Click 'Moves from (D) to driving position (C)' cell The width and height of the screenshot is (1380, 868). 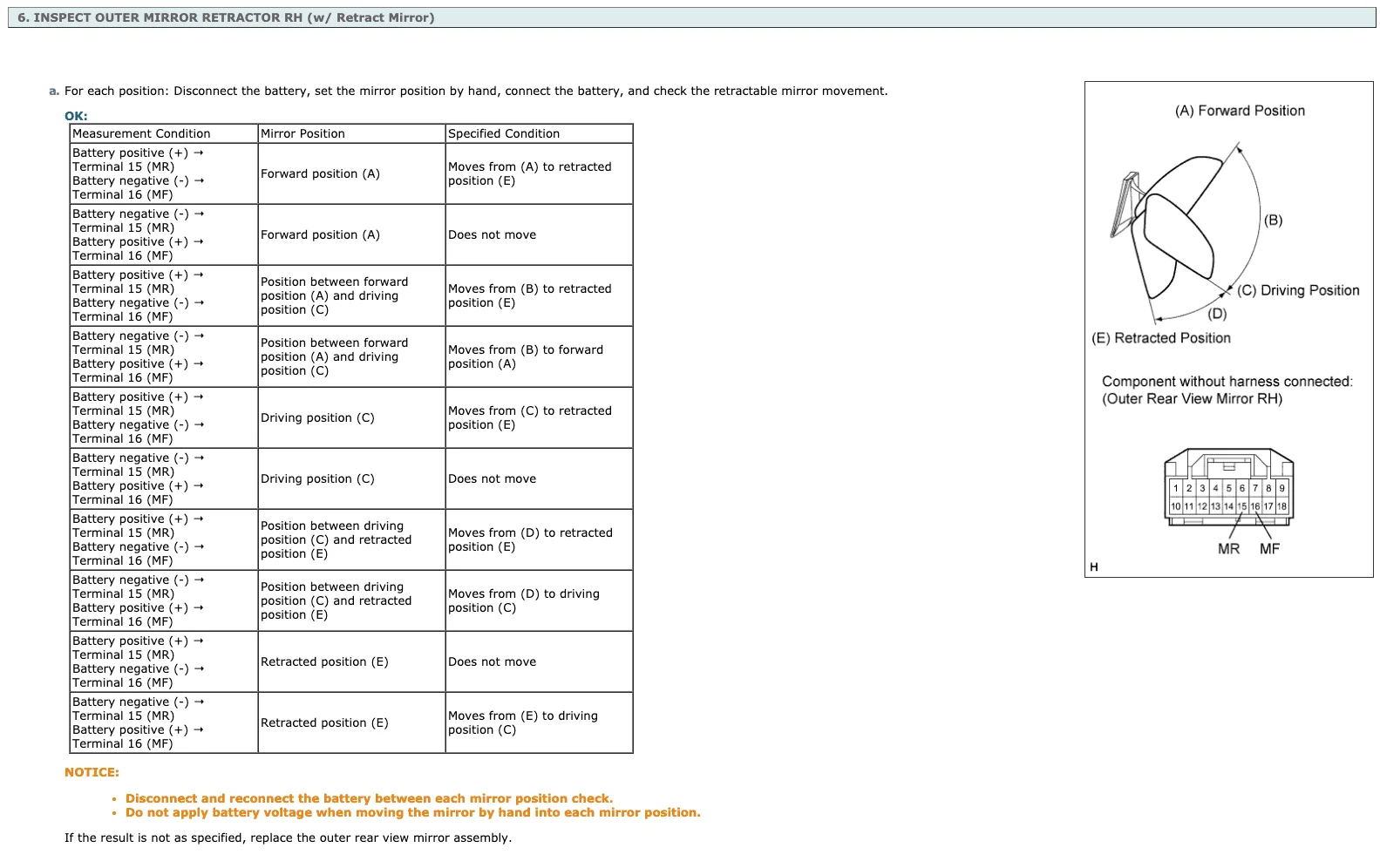click(539, 600)
